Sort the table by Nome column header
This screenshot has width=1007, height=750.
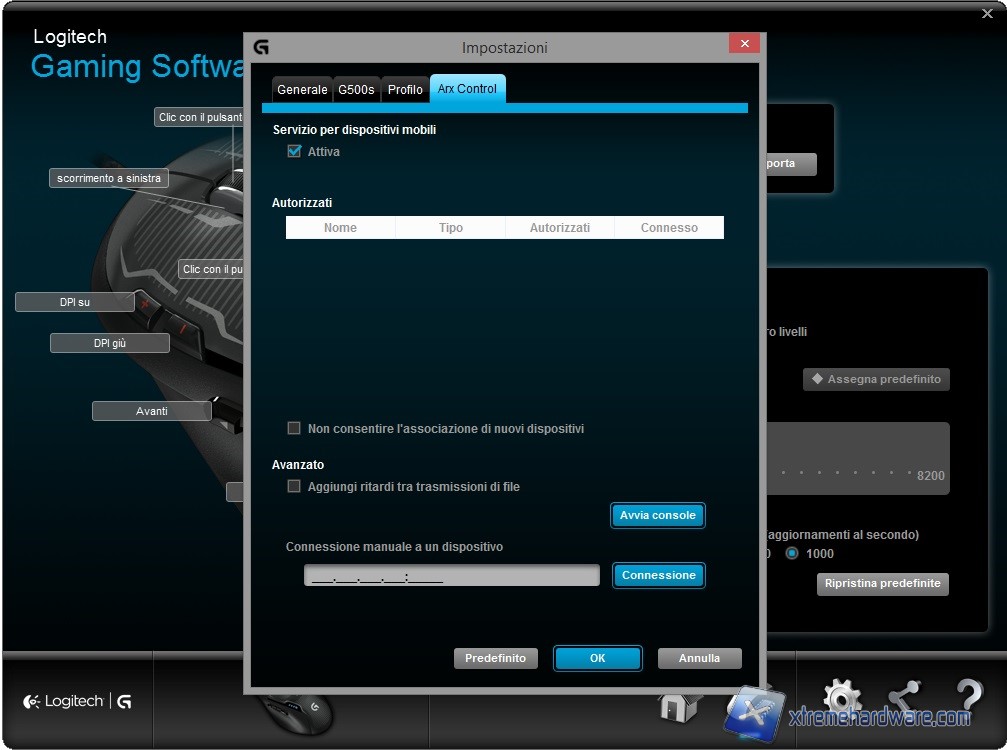click(340, 228)
